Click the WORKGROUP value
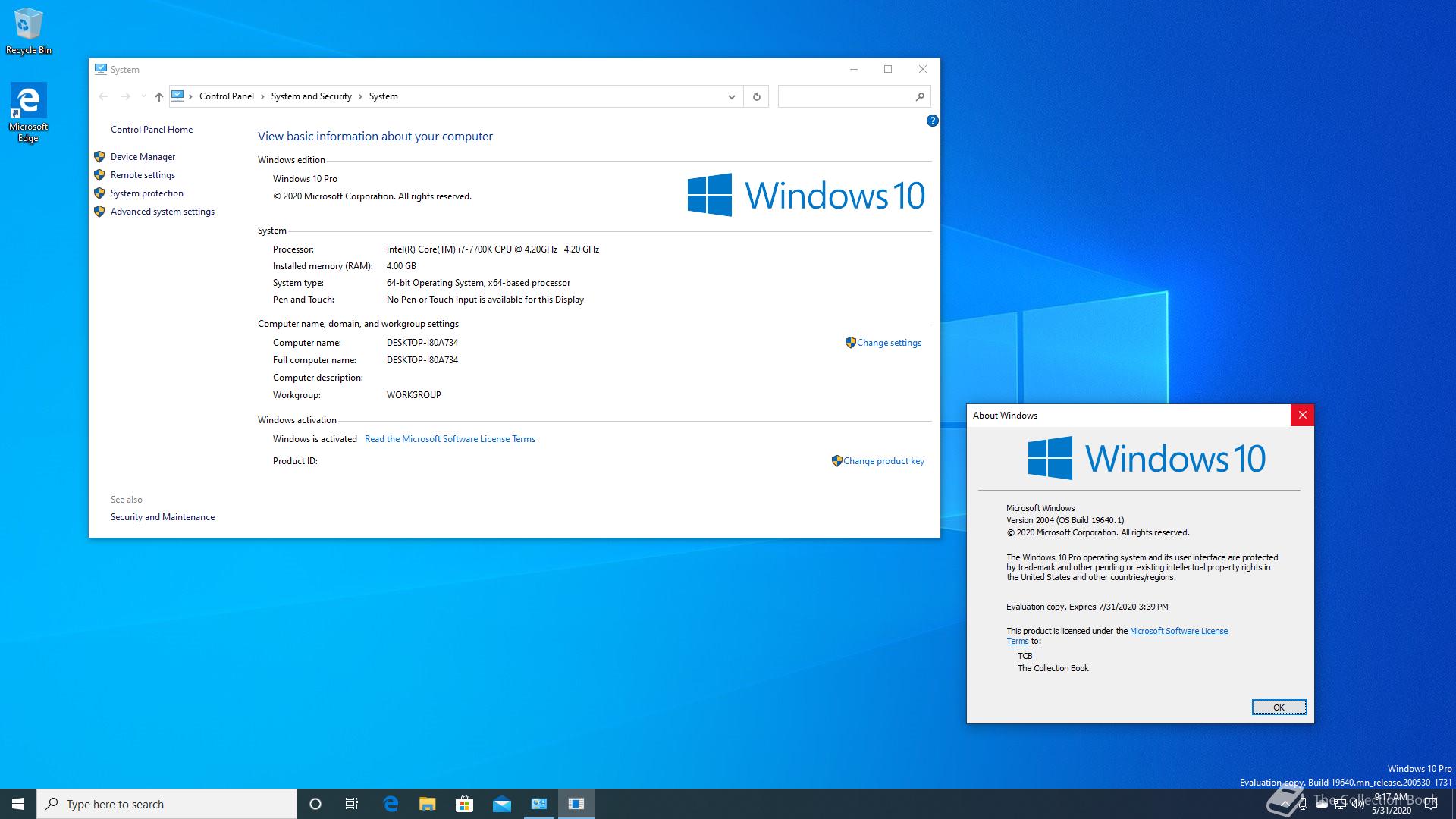The width and height of the screenshot is (1456, 819). coord(413,395)
